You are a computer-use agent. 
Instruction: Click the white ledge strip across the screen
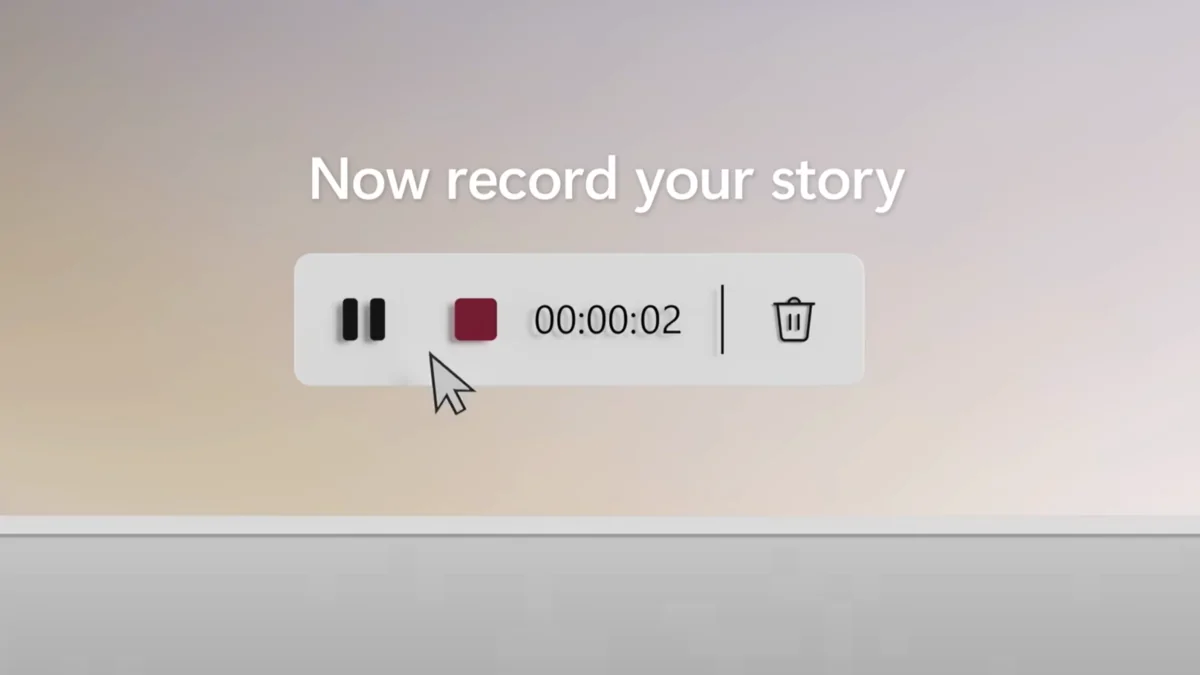(600, 525)
